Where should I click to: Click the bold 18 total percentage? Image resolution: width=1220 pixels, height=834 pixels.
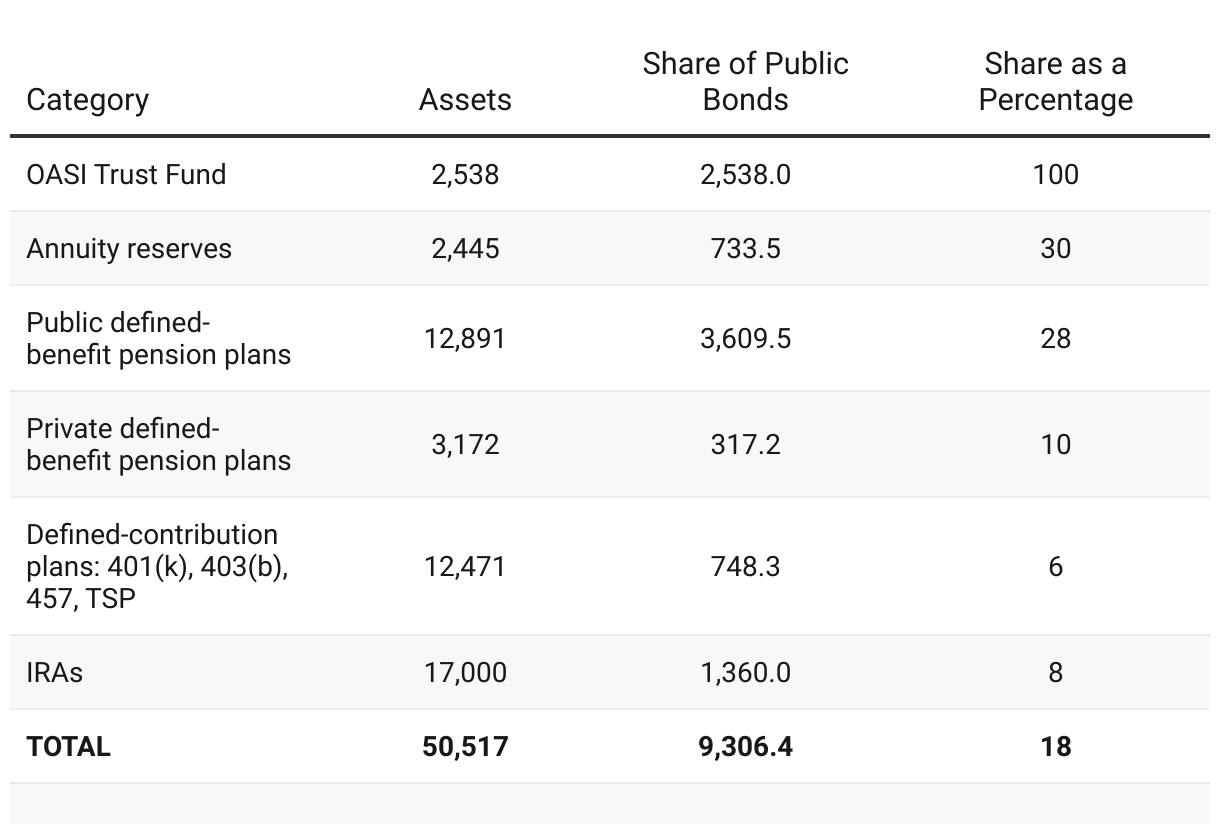1055,747
